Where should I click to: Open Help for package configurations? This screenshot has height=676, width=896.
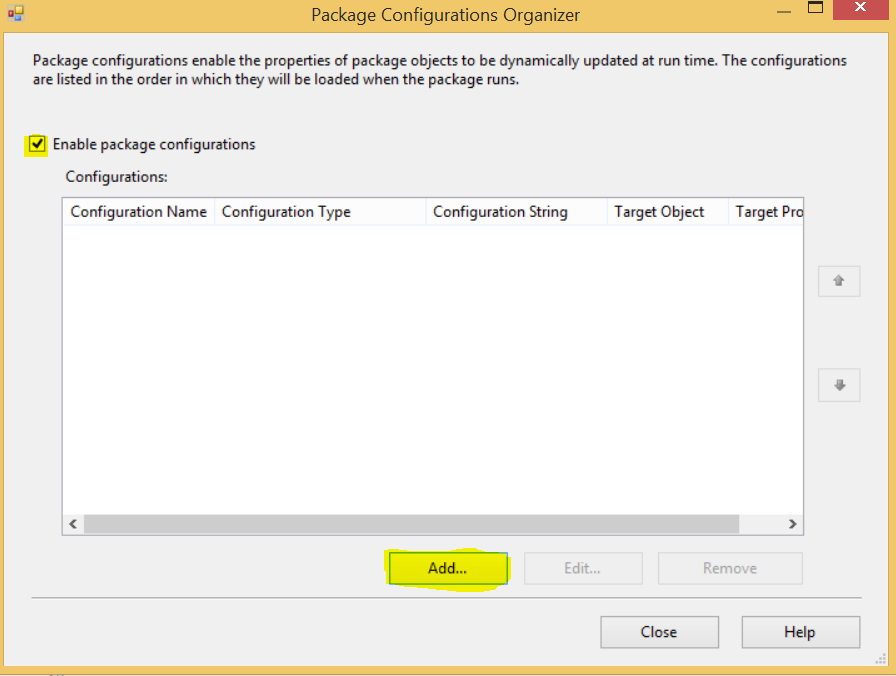click(x=800, y=631)
